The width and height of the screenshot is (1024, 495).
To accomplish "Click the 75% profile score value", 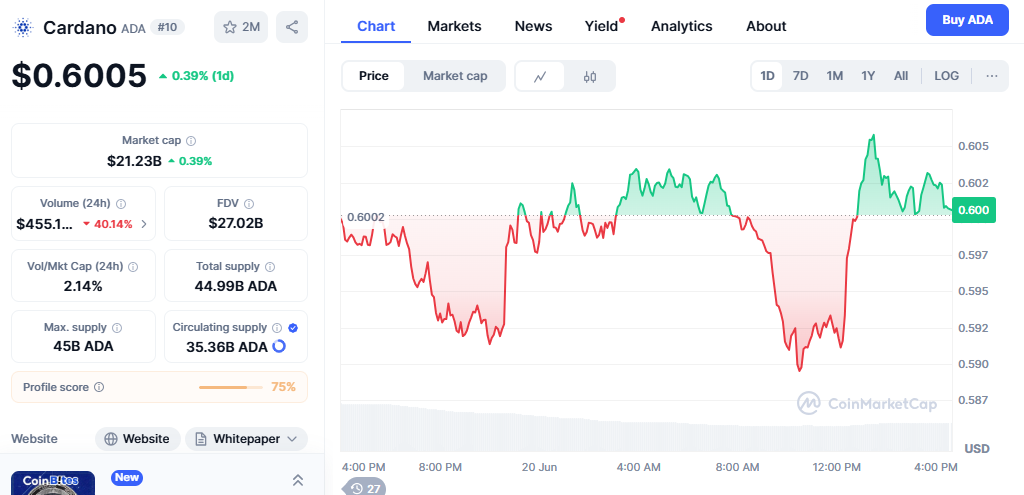I will pos(283,387).
